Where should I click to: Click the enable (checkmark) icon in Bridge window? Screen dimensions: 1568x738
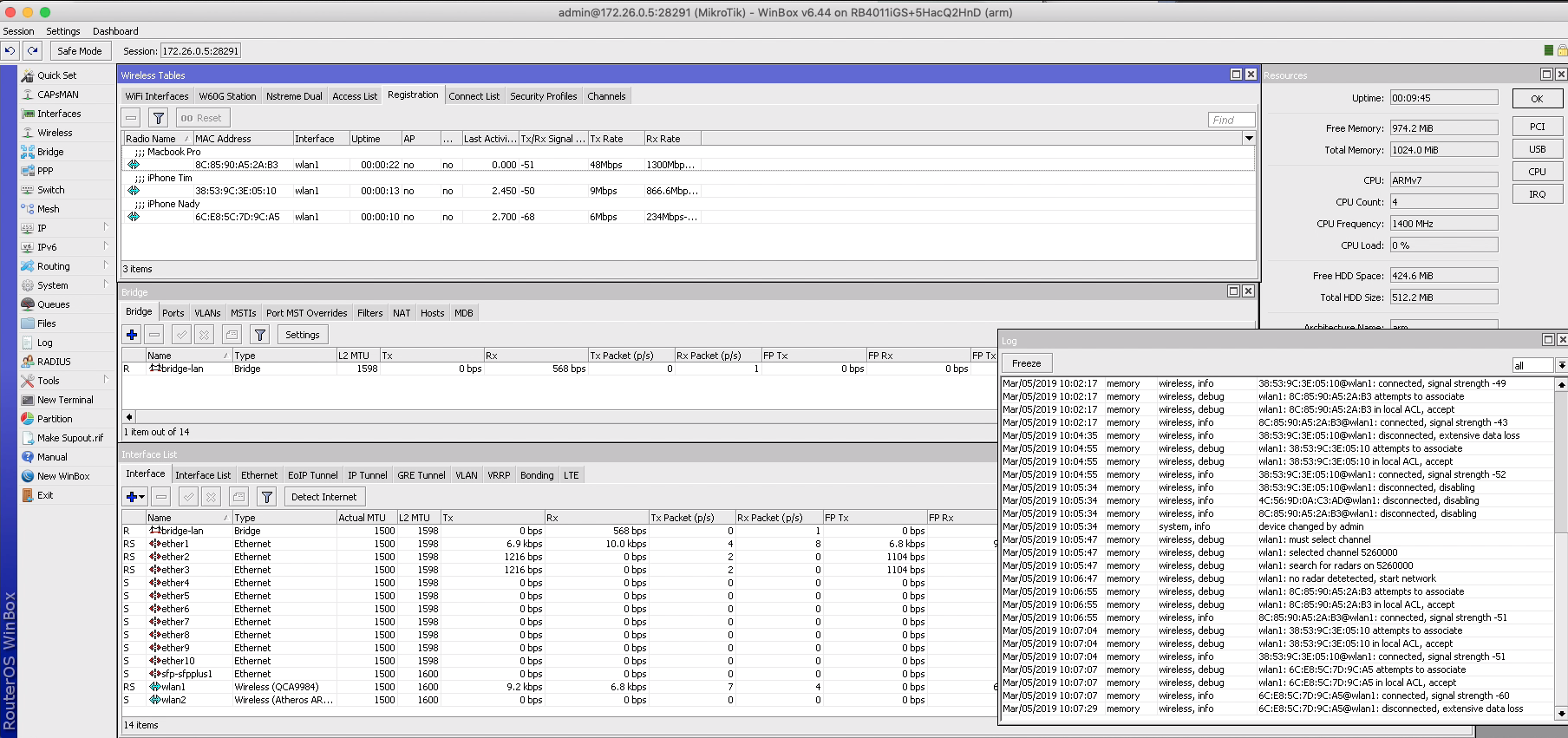[181, 335]
